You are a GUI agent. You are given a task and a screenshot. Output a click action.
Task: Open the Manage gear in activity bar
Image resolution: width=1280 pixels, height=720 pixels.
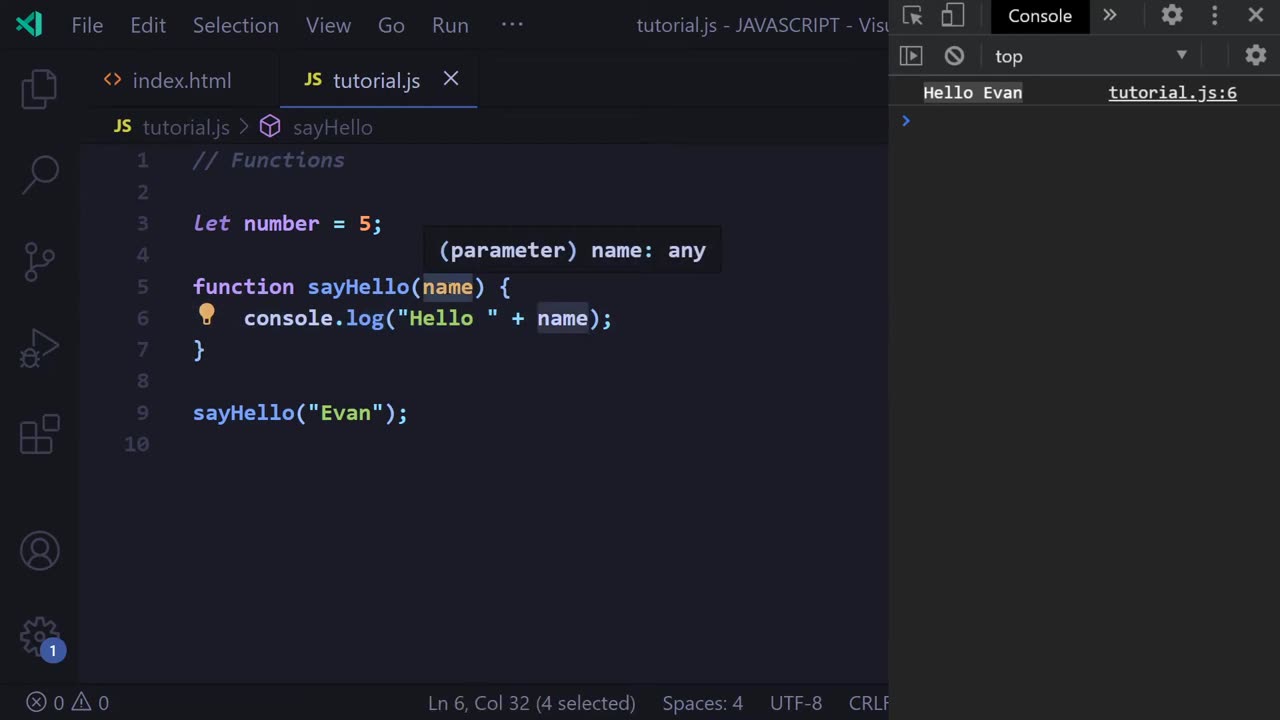(x=40, y=637)
